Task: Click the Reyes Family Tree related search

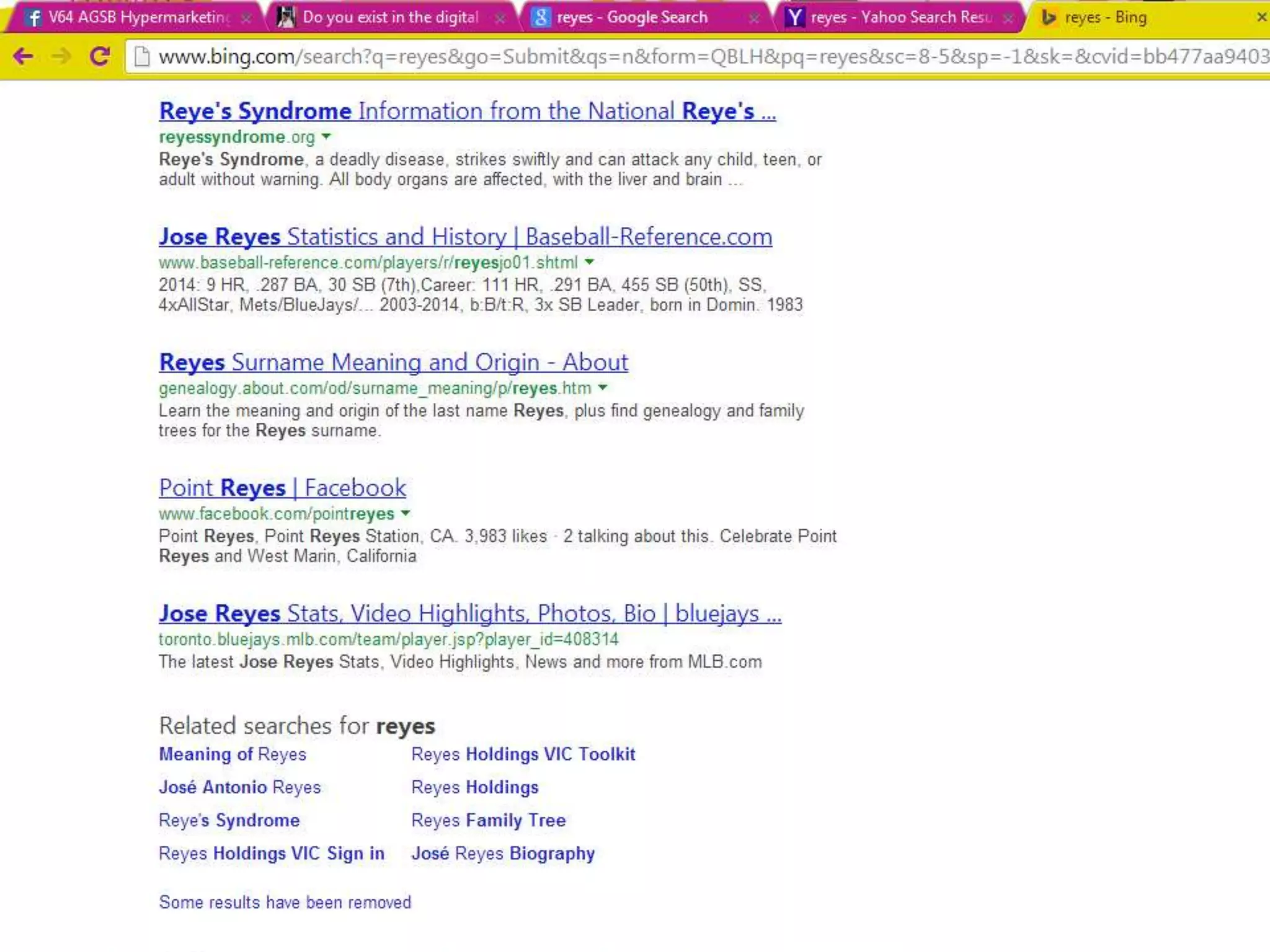Action: click(x=488, y=820)
